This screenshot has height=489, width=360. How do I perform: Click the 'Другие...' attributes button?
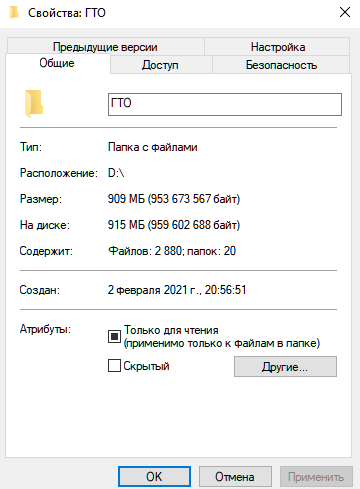285,367
